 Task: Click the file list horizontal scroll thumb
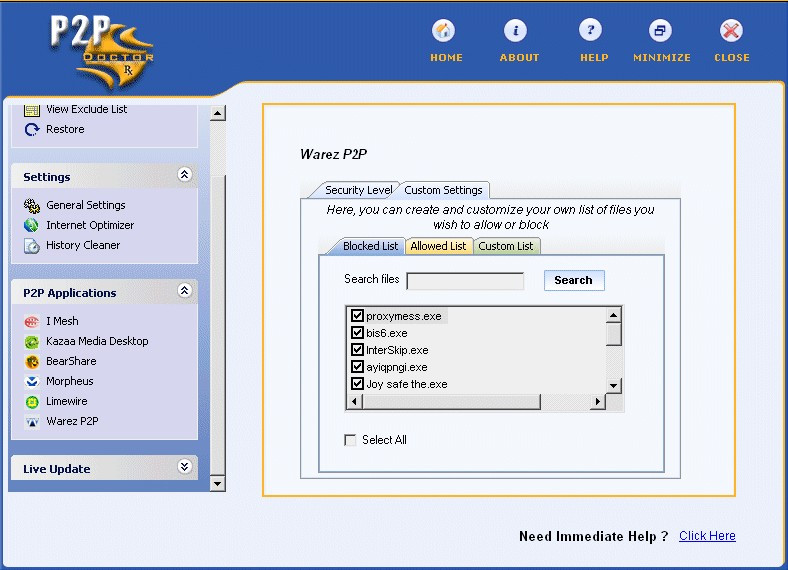[451, 402]
